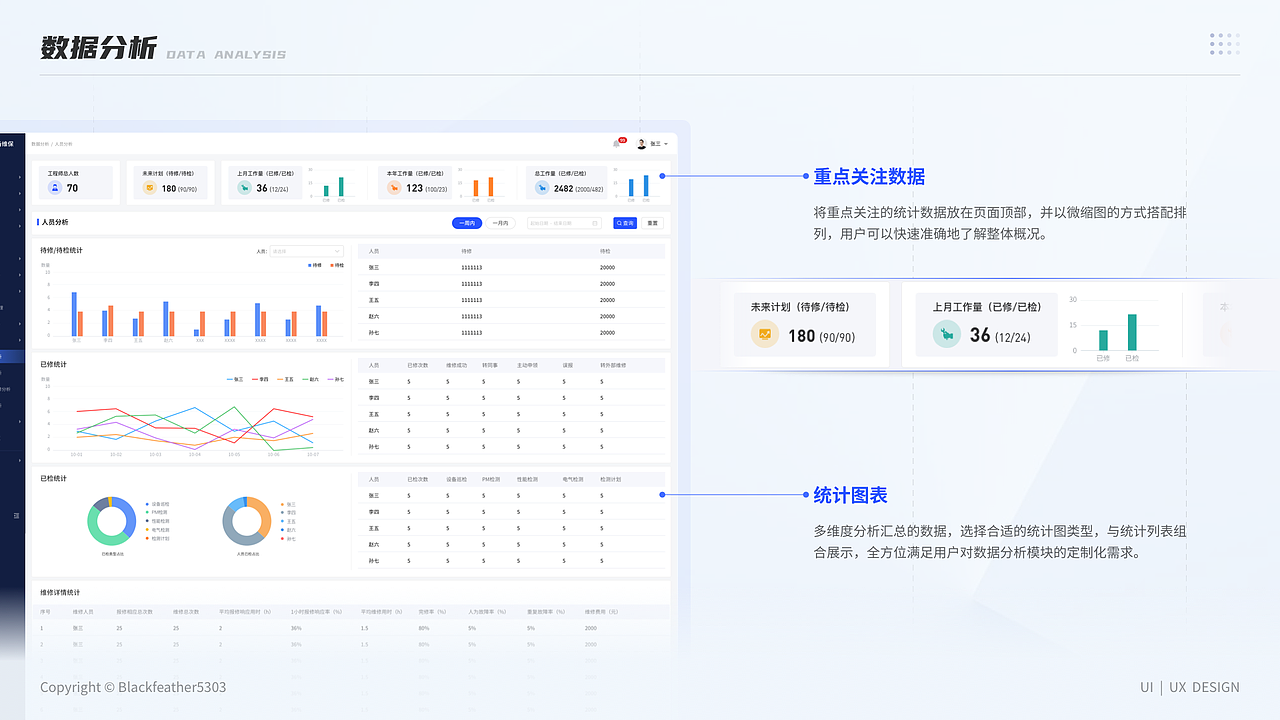Click the 电气检测 column header in 已检 table
The image size is (1280, 720).
tap(573, 479)
